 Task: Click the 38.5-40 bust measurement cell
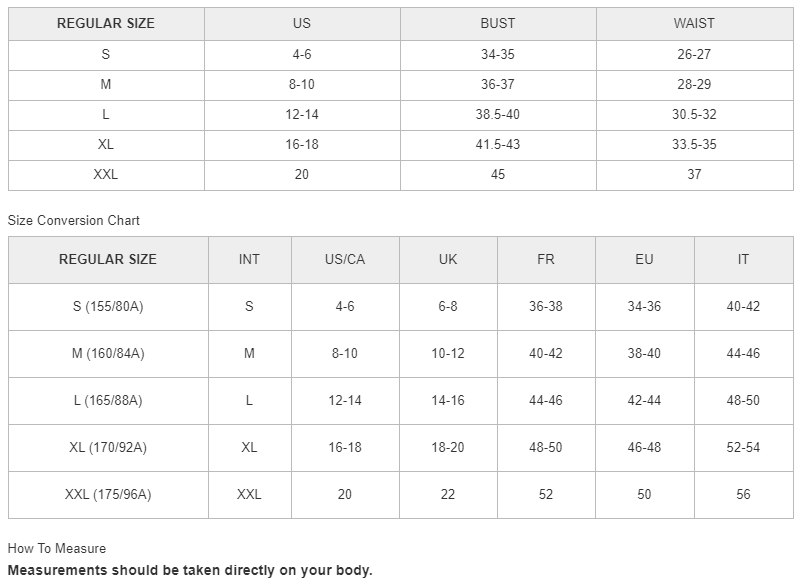pyautogui.click(x=498, y=114)
